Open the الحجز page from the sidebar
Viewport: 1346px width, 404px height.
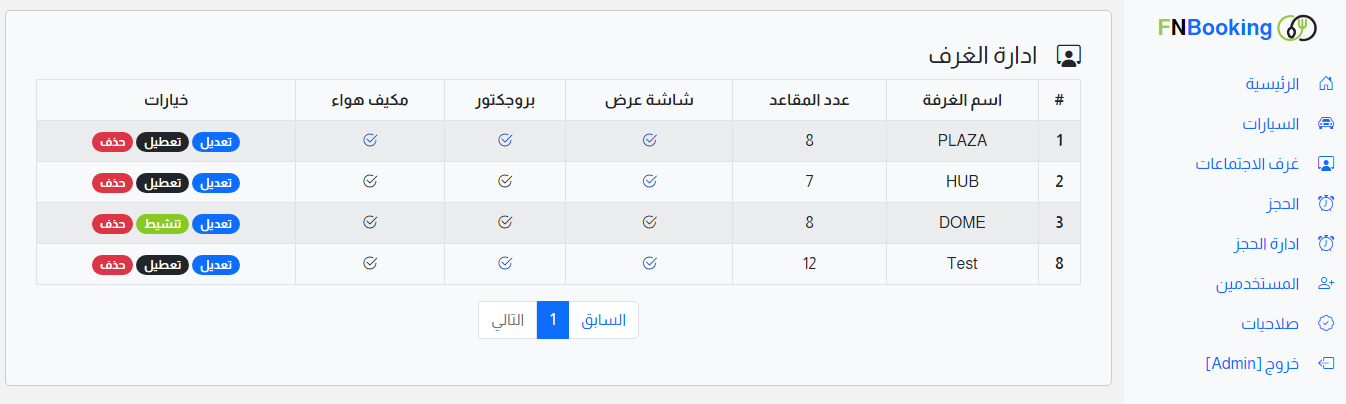(1283, 204)
